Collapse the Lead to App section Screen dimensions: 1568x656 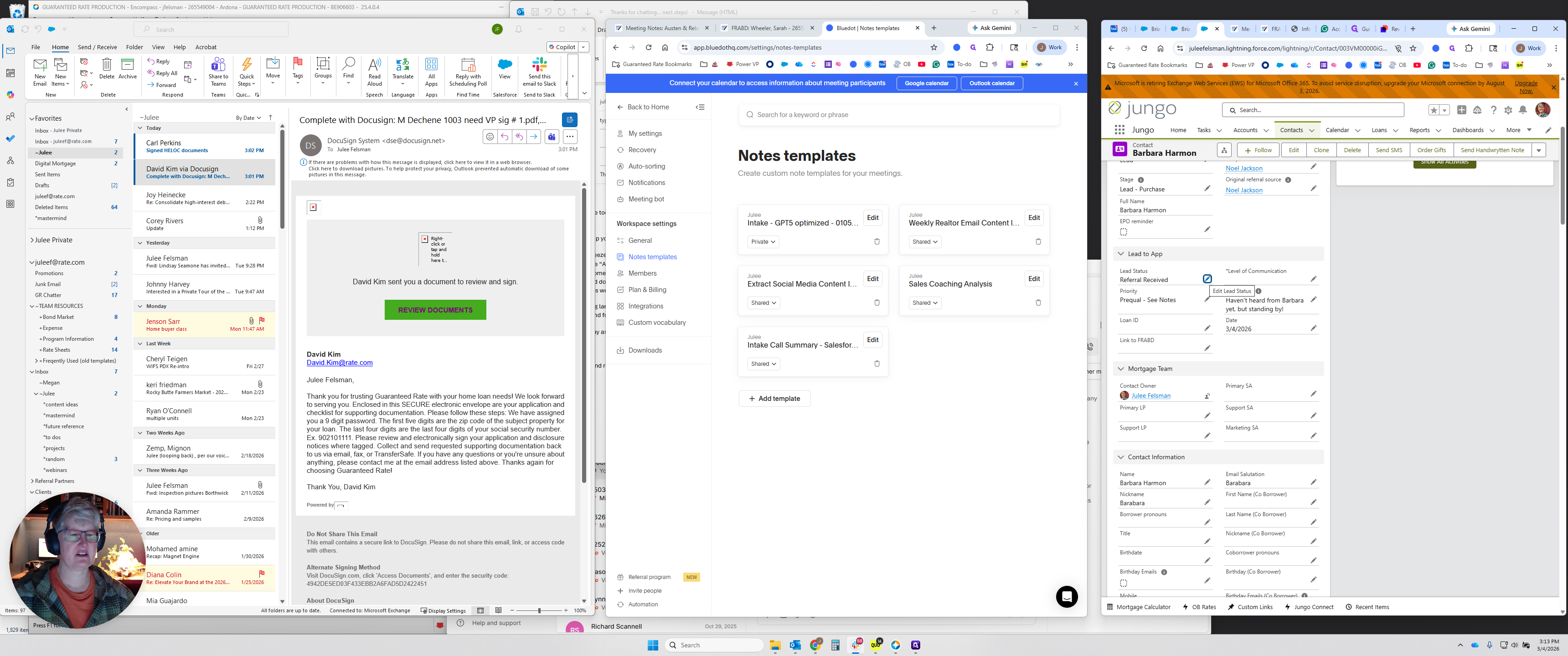pyautogui.click(x=1120, y=254)
